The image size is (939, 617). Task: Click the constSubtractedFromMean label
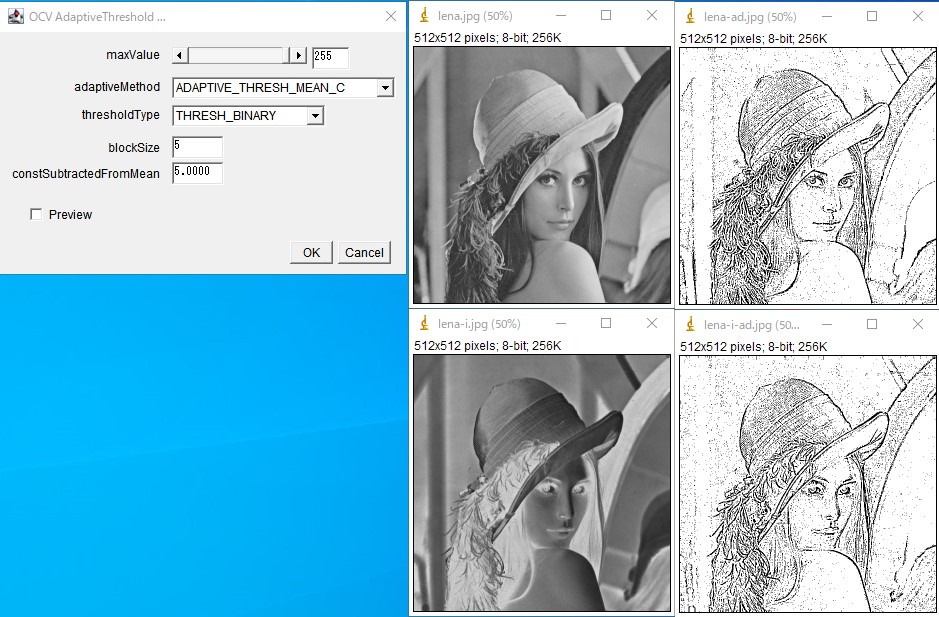86,174
